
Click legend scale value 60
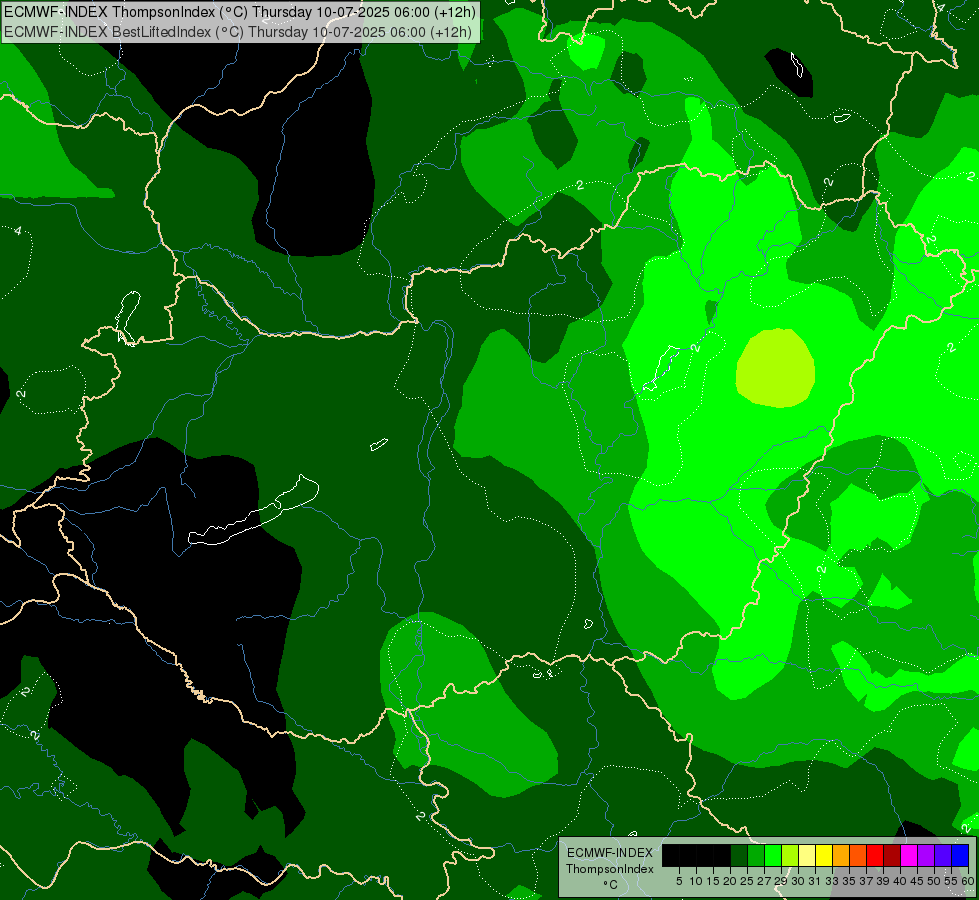(x=968, y=881)
